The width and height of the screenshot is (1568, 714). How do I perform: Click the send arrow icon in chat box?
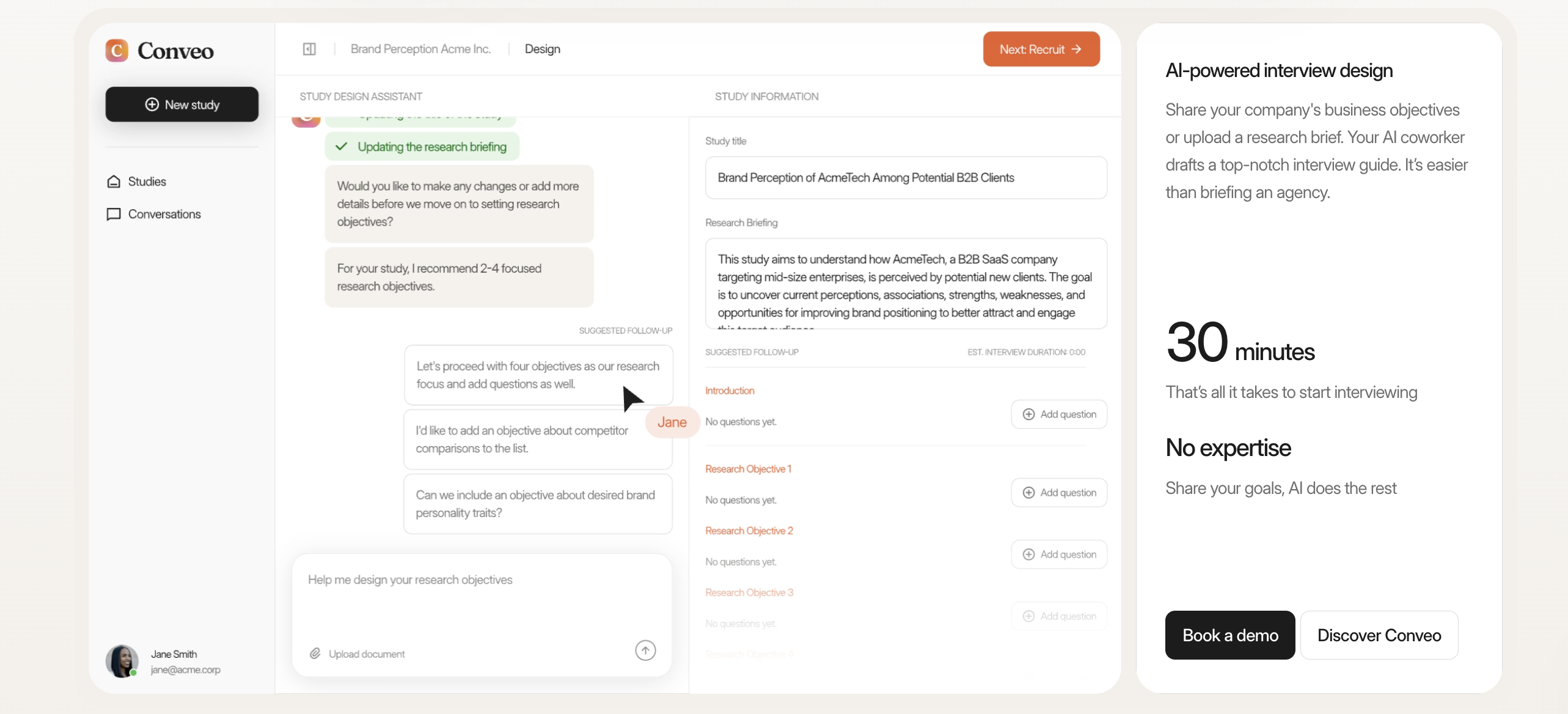645,650
